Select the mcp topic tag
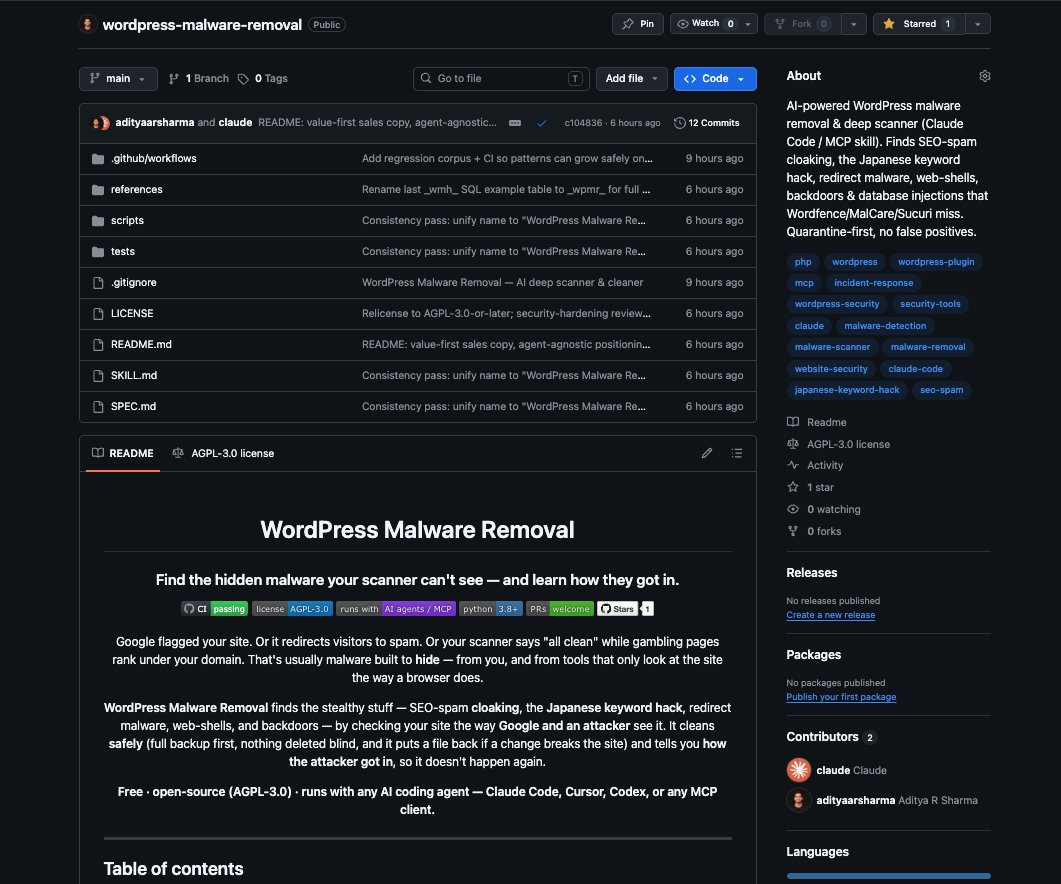Image resolution: width=1061 pixels, height=884 pixels. [x=804, y=283]
